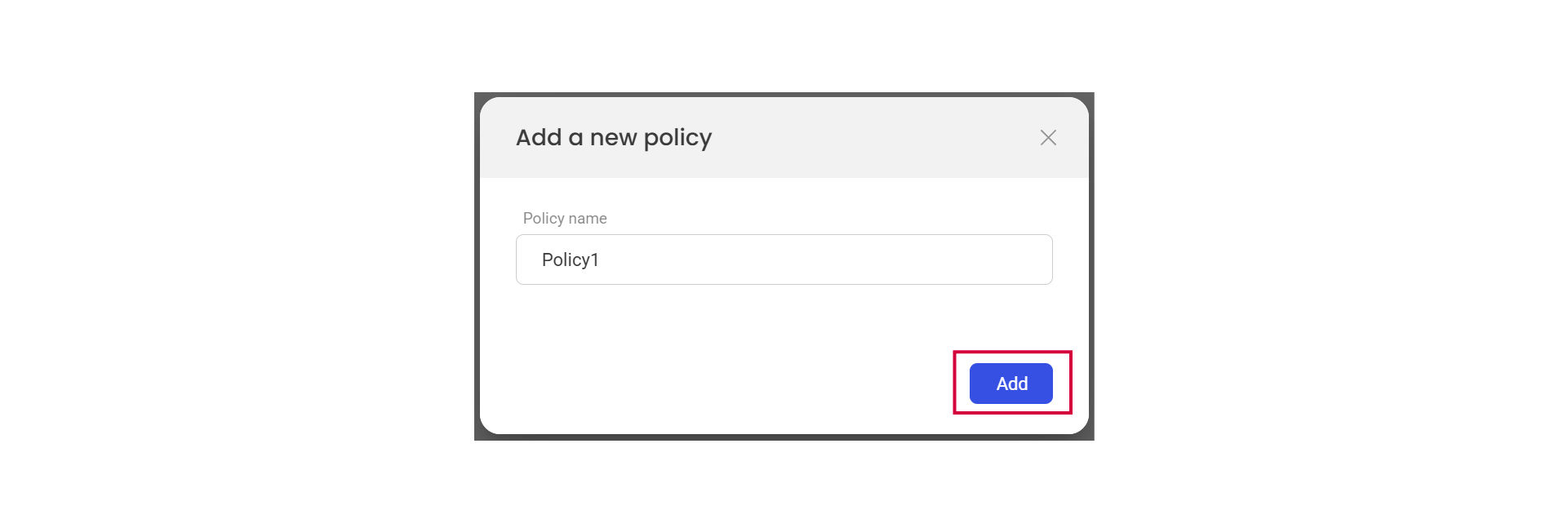Click the Policy1 text in the field

pyautogui.click(x=571, y=259)
